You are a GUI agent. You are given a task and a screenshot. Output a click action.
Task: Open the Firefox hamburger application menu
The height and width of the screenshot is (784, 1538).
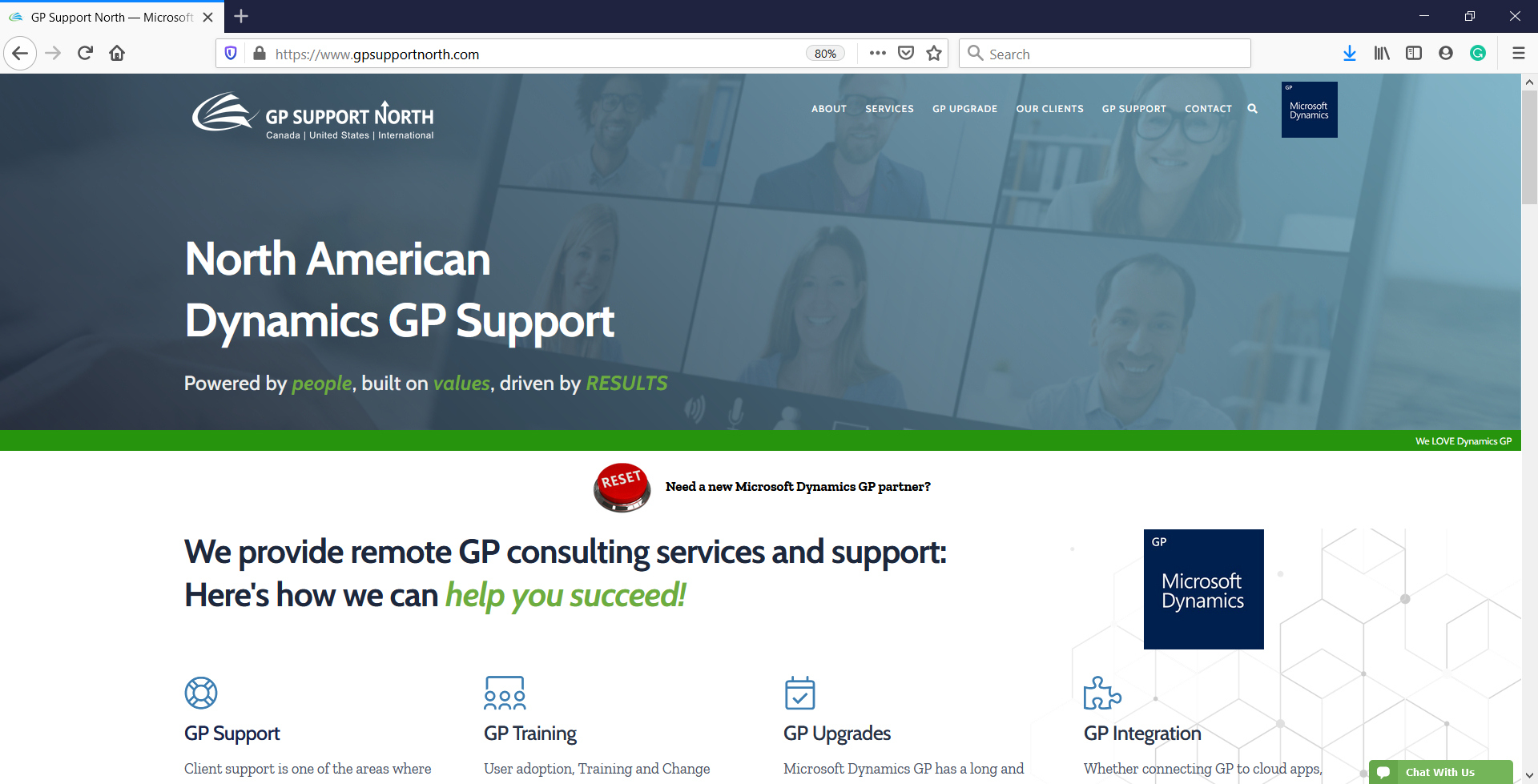click(x=1518, y=54)
